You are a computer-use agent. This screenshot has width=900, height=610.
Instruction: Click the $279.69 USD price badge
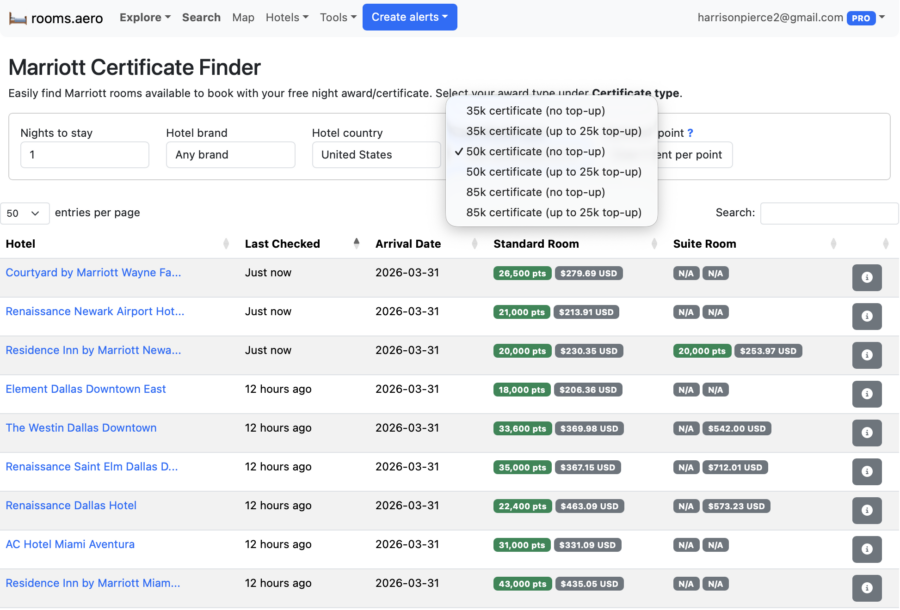tap(588, 273)
